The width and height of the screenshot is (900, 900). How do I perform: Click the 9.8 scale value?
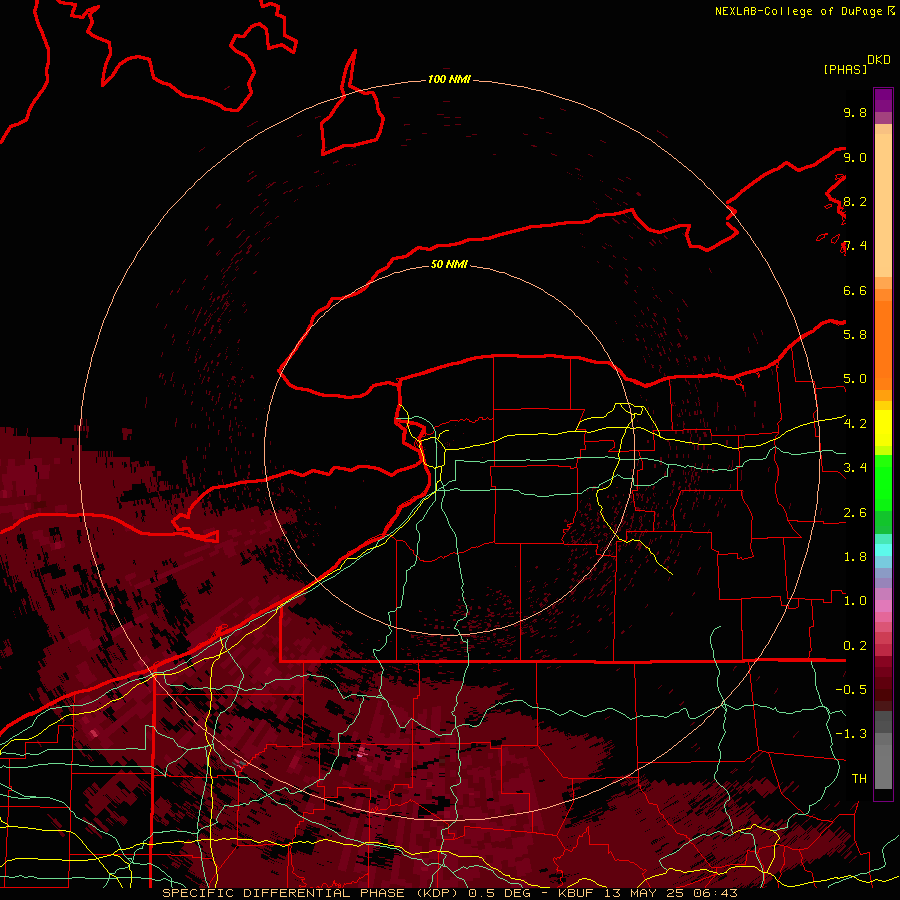(855, 112)
